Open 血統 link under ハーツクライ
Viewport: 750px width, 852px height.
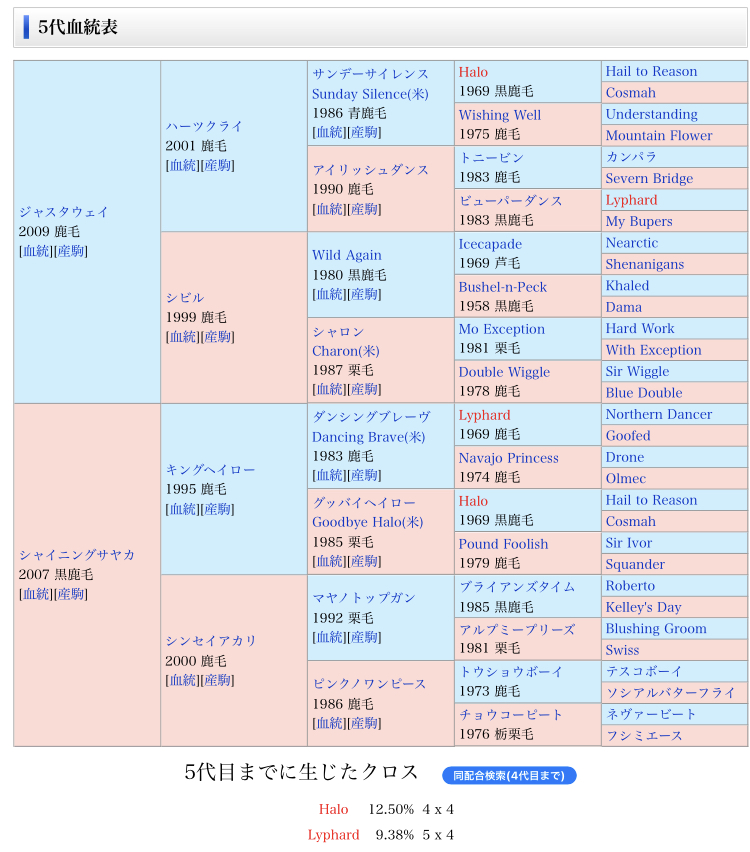[x=182, y=166]
